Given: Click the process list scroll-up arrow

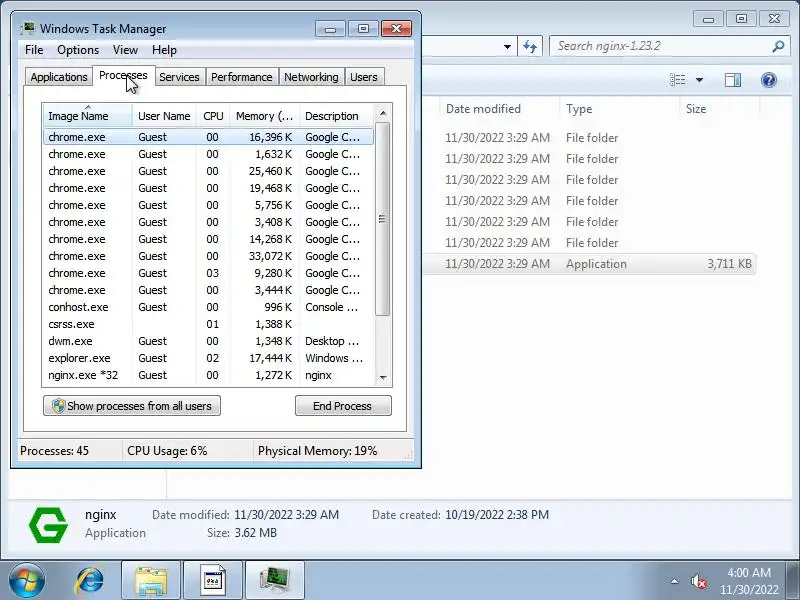Looking at the screenshot, I should coord(383,113).
